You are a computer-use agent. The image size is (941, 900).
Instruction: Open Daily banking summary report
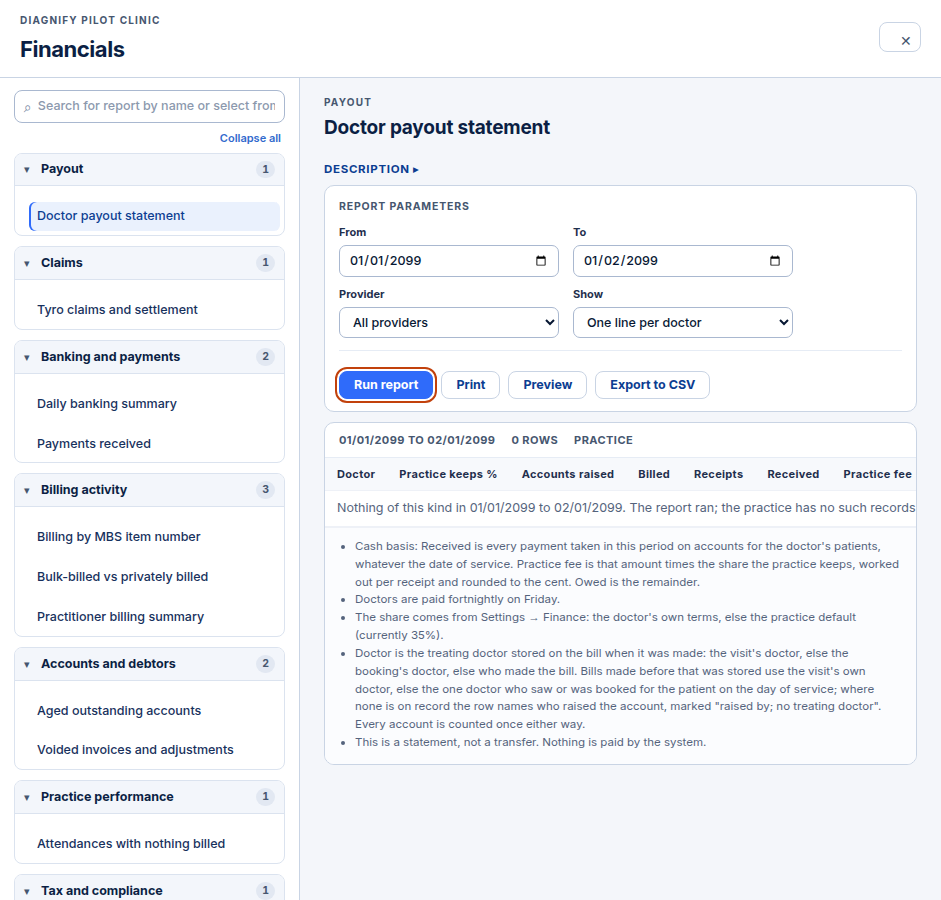[154, 404]
